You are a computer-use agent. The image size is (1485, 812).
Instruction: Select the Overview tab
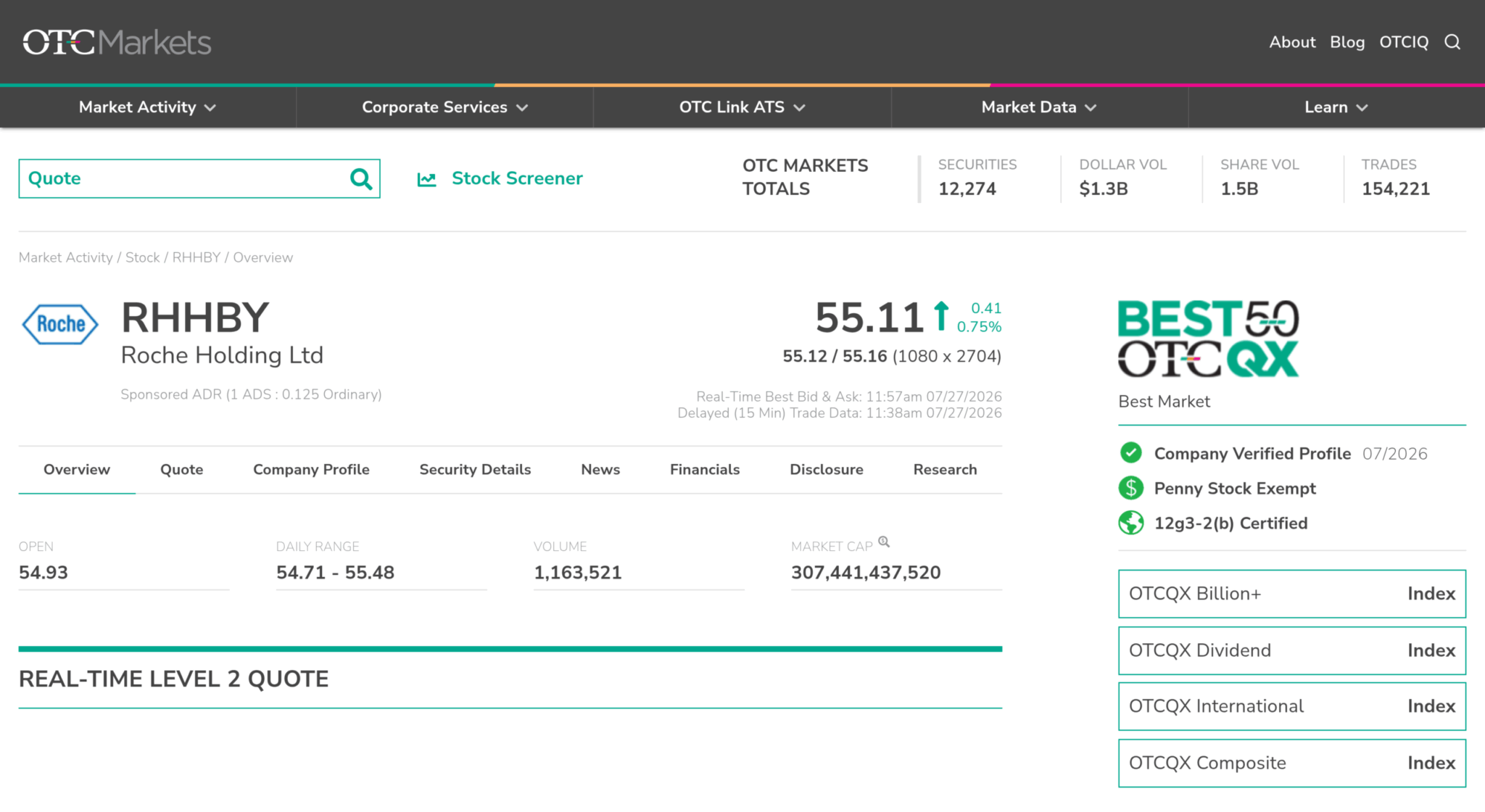(77, 470)
